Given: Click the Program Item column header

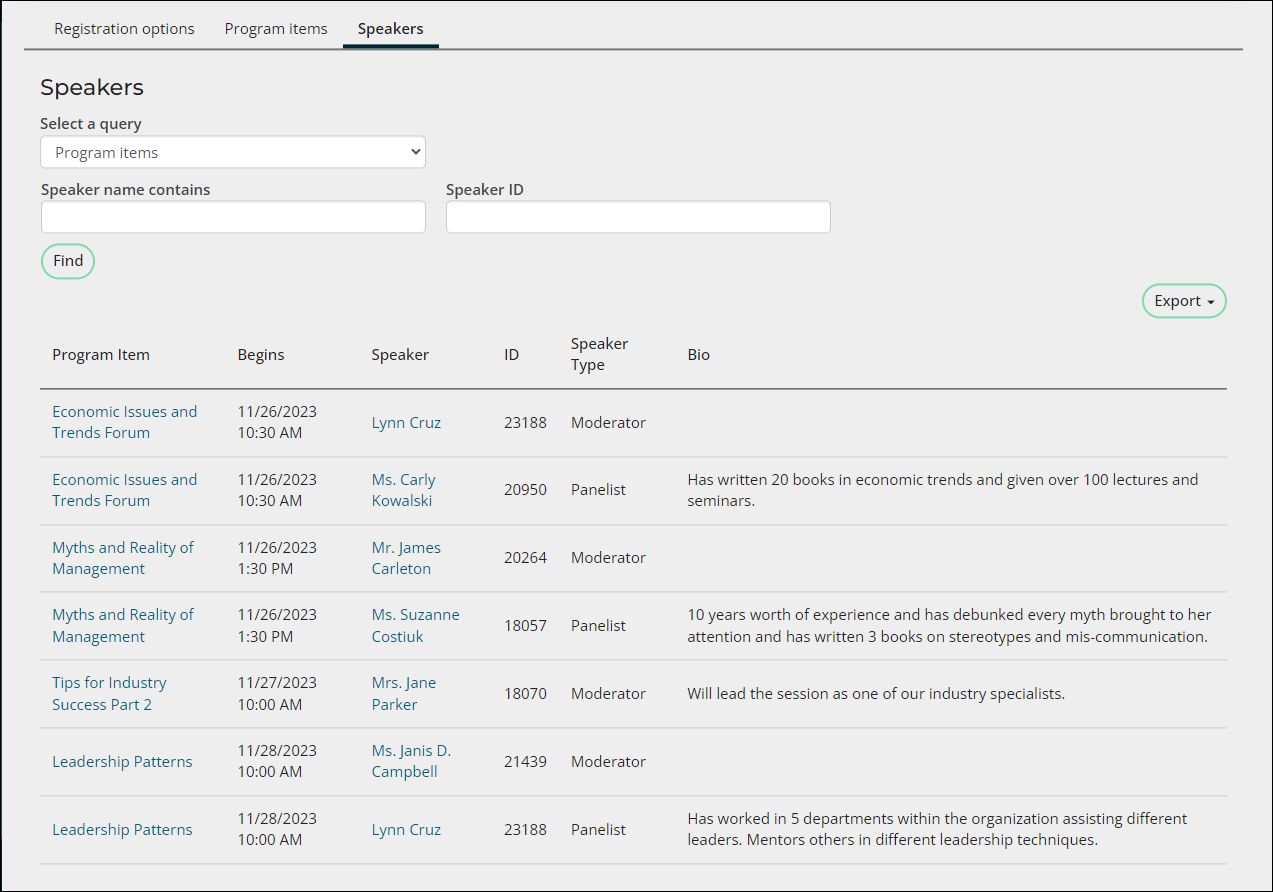Looking at the screenshot, I should coord(101,354).
